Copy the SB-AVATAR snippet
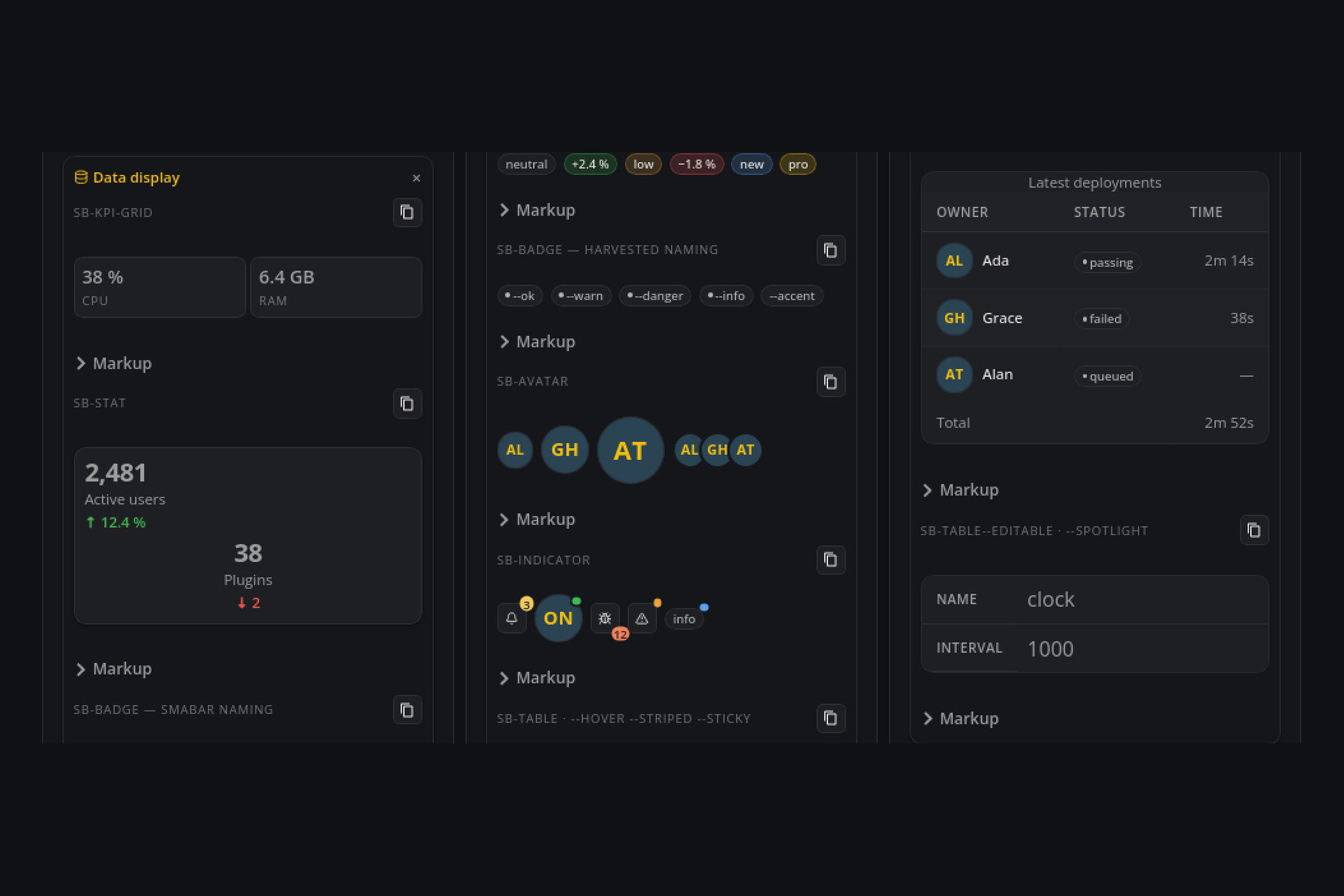 tap(830, 381)
